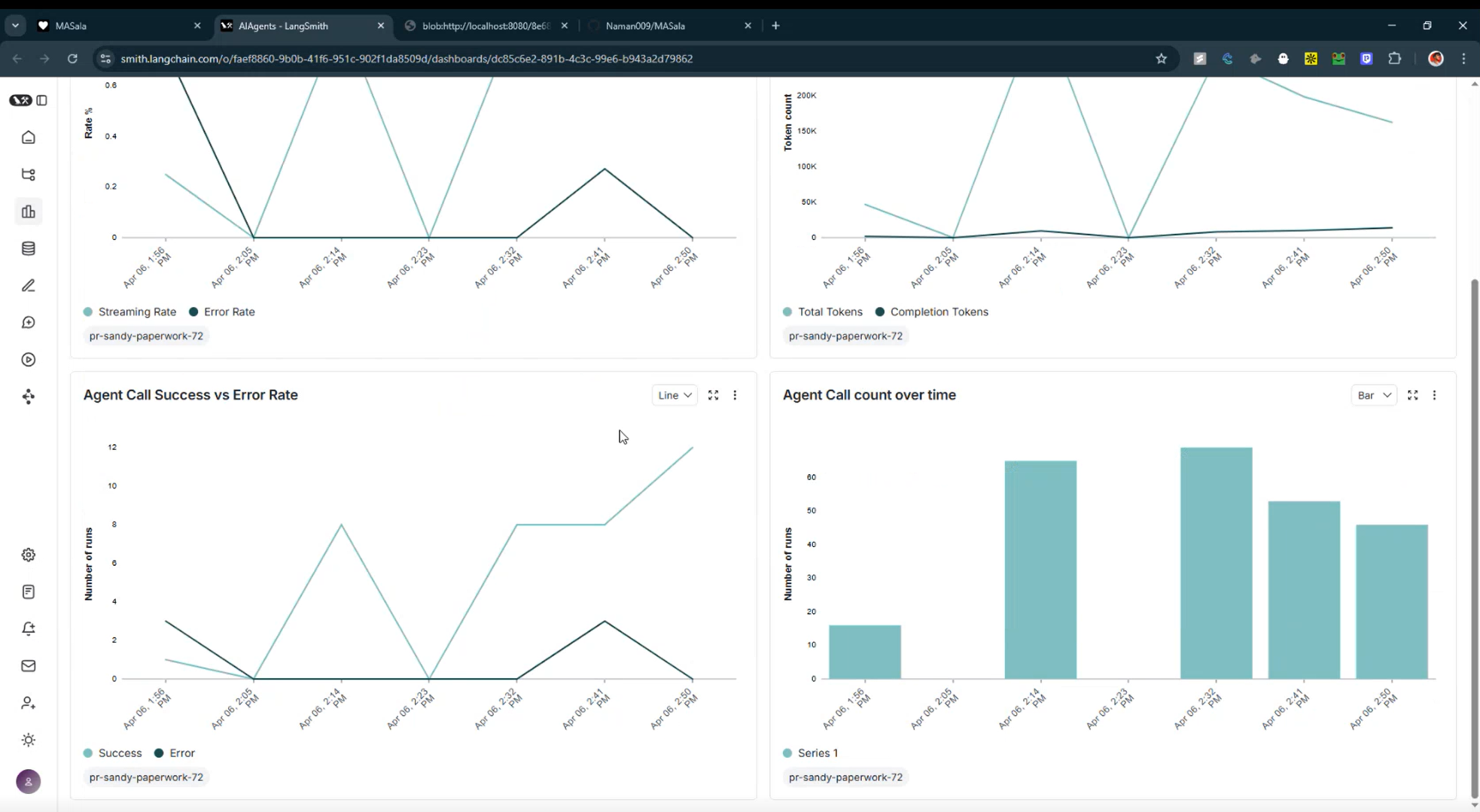
Task: Open the tracing projects sidebar icon
Action: point(29,175)
